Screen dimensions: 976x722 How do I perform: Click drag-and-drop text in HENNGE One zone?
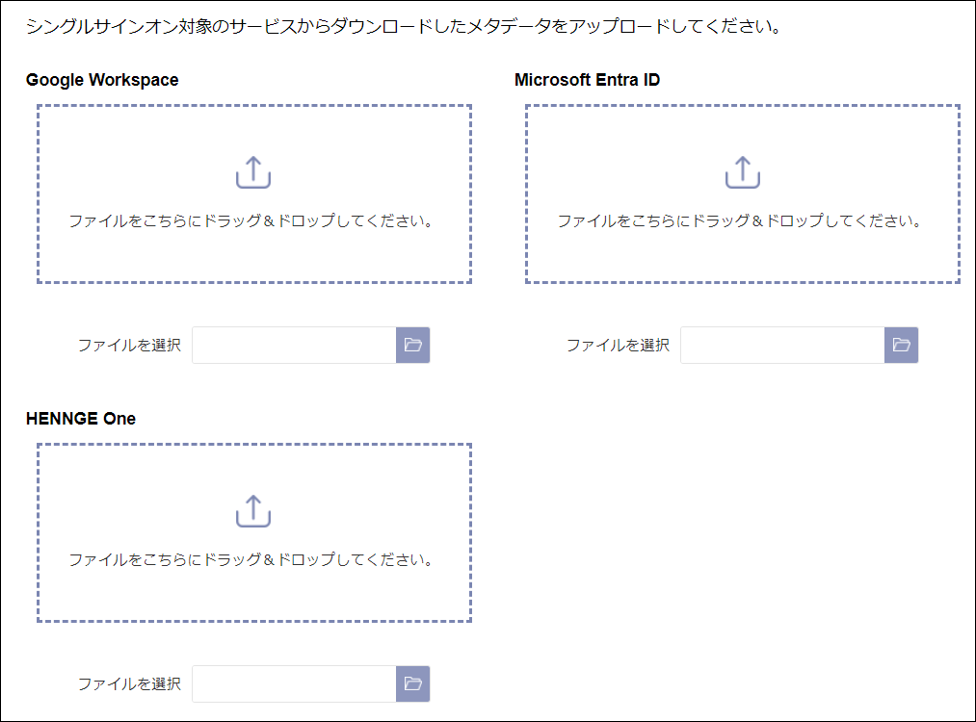tap(251, 560)
